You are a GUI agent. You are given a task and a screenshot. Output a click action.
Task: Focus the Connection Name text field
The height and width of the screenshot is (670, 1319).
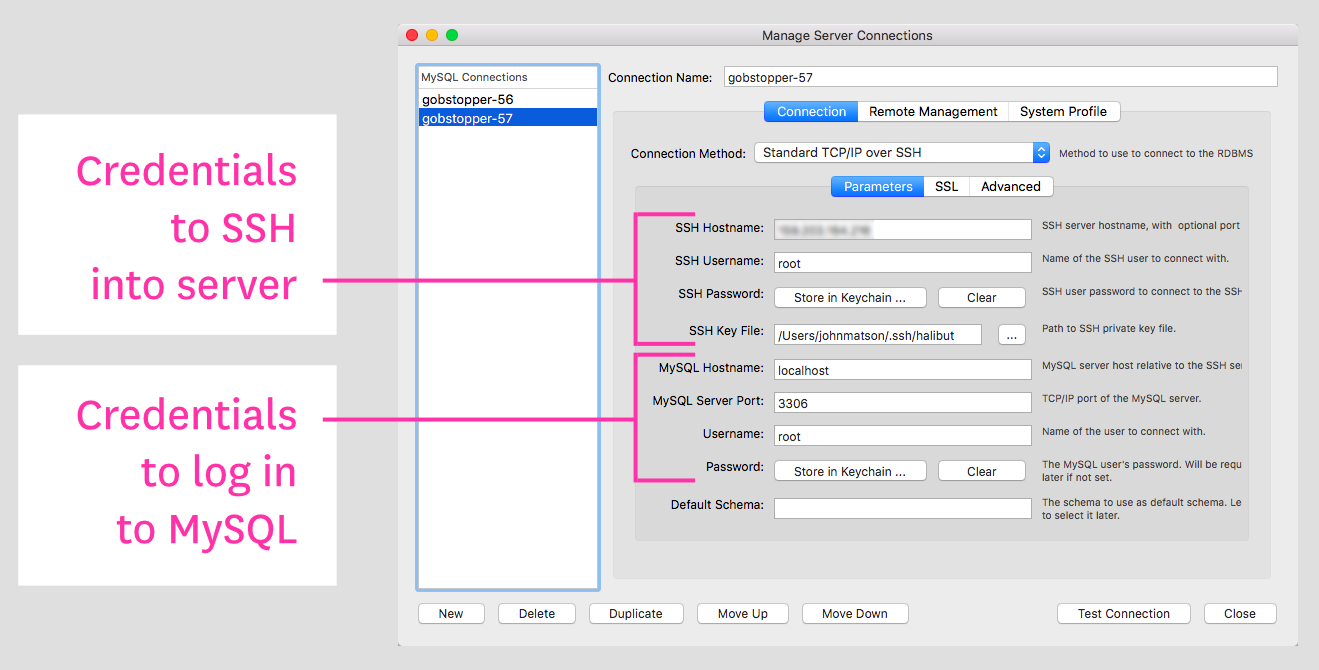[1000, 77]
